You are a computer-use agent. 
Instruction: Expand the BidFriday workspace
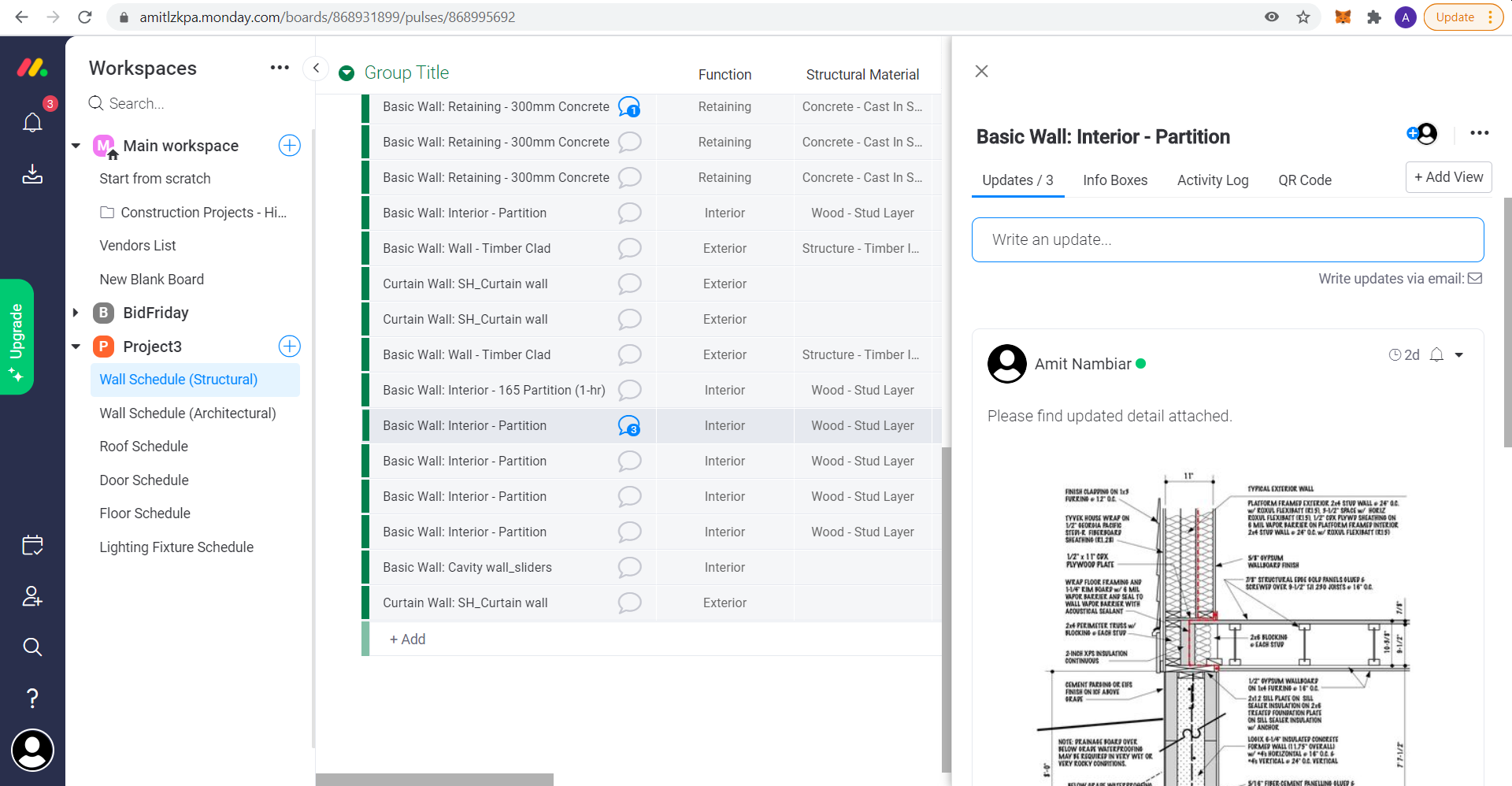coord(76,313)
